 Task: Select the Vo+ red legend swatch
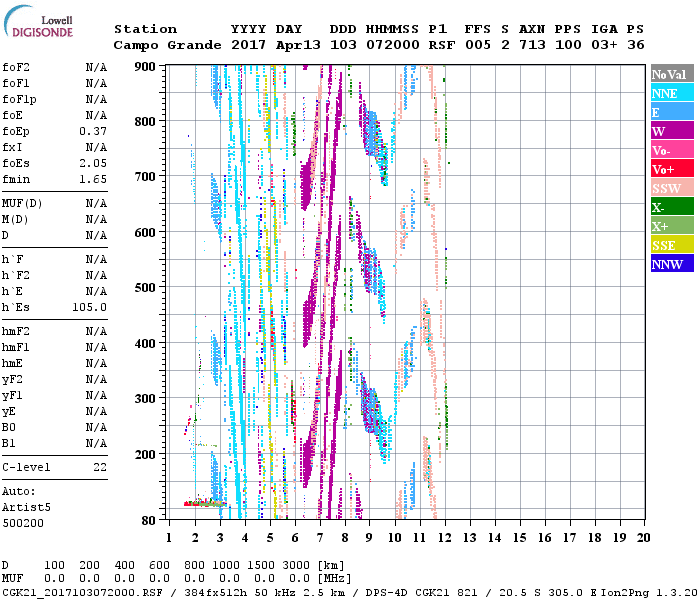(x=672, y=168)
